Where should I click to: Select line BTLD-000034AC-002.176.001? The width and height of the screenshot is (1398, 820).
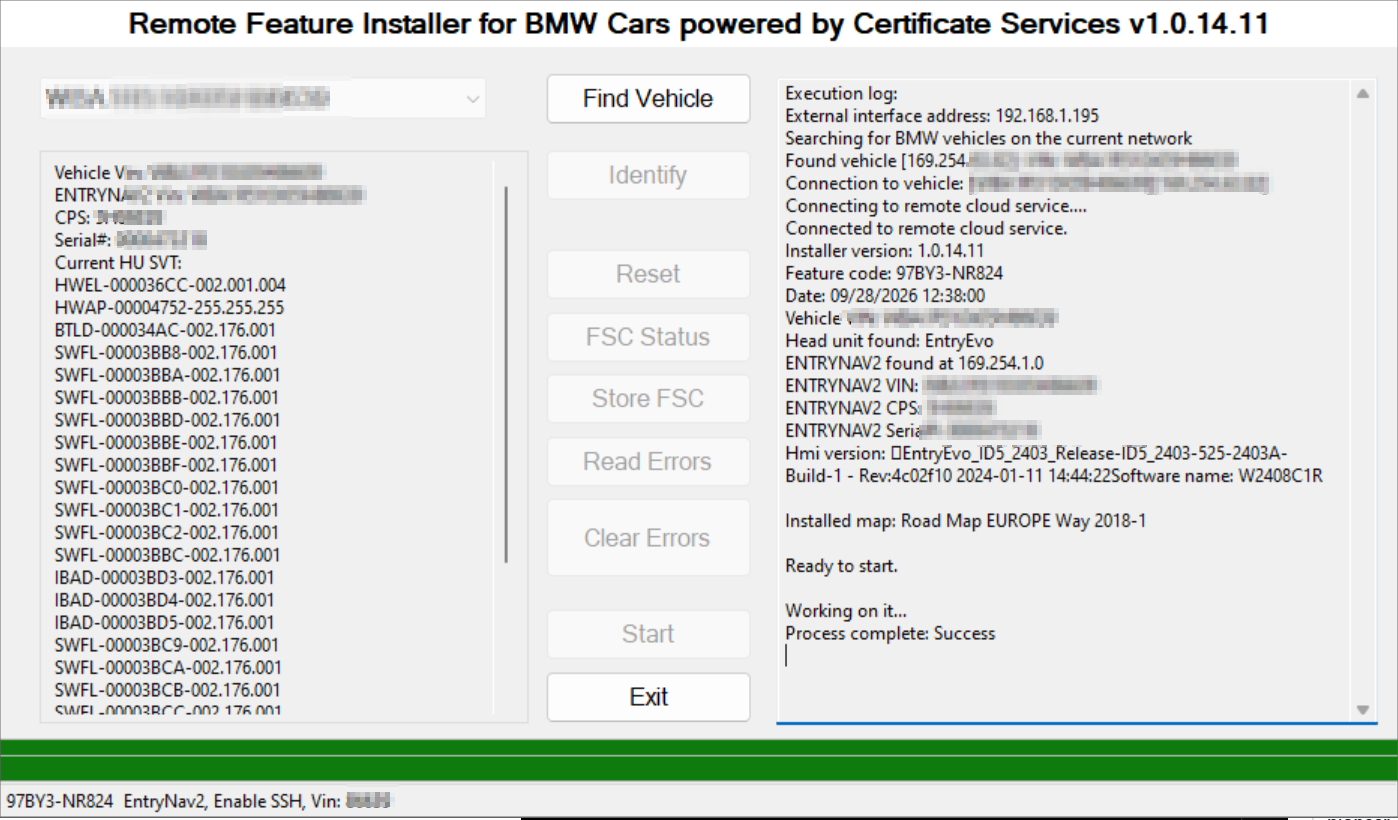[165, 330]
